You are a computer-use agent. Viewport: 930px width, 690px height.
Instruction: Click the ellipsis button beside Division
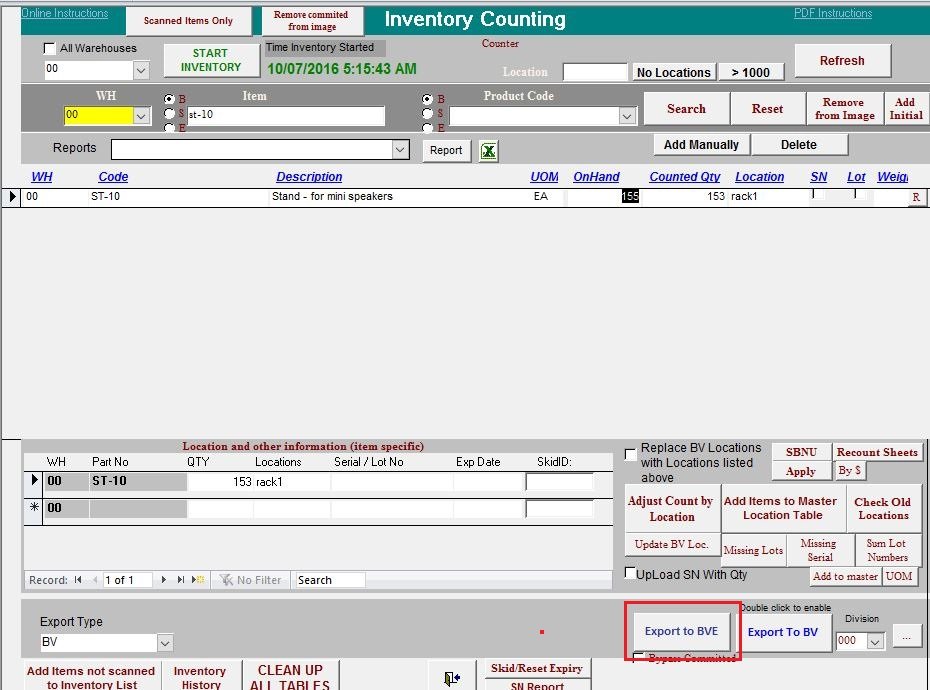pos(906,637)
